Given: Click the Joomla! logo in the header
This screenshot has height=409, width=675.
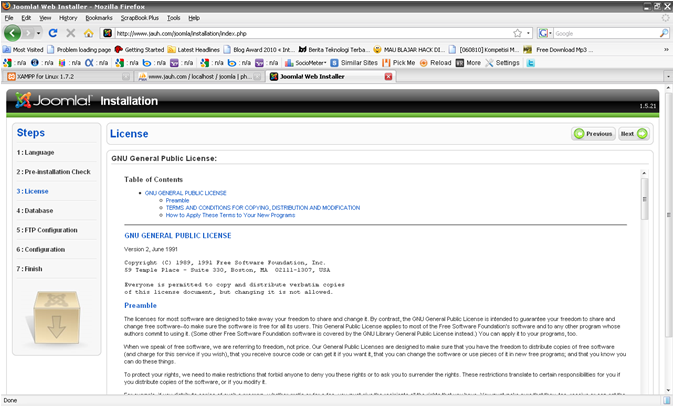Looking at the screenshot, I should [x=53, y=100].
